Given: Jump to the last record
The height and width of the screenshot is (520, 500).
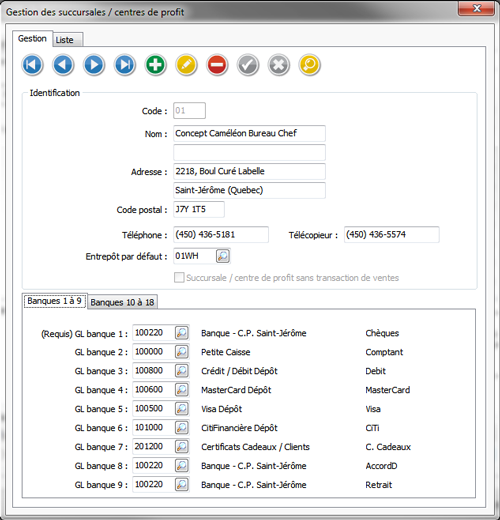Looking at the screenshot, I should (125, 65).
